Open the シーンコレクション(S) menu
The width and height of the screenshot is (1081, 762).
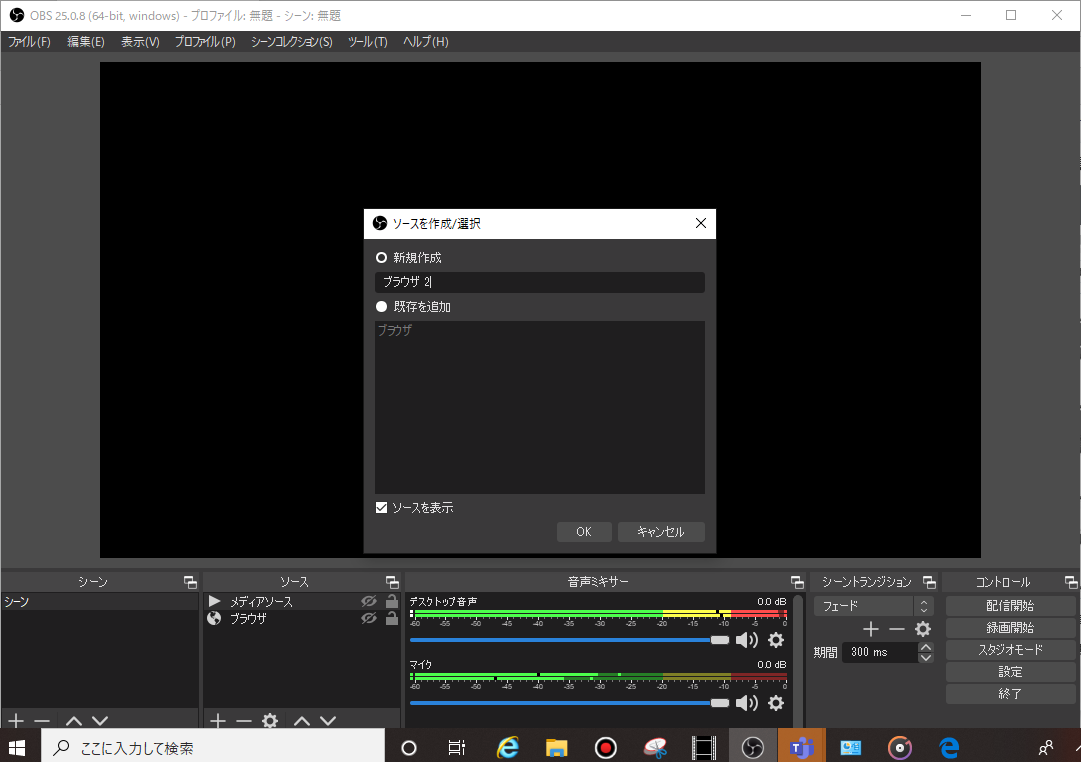tap(292, 41)
